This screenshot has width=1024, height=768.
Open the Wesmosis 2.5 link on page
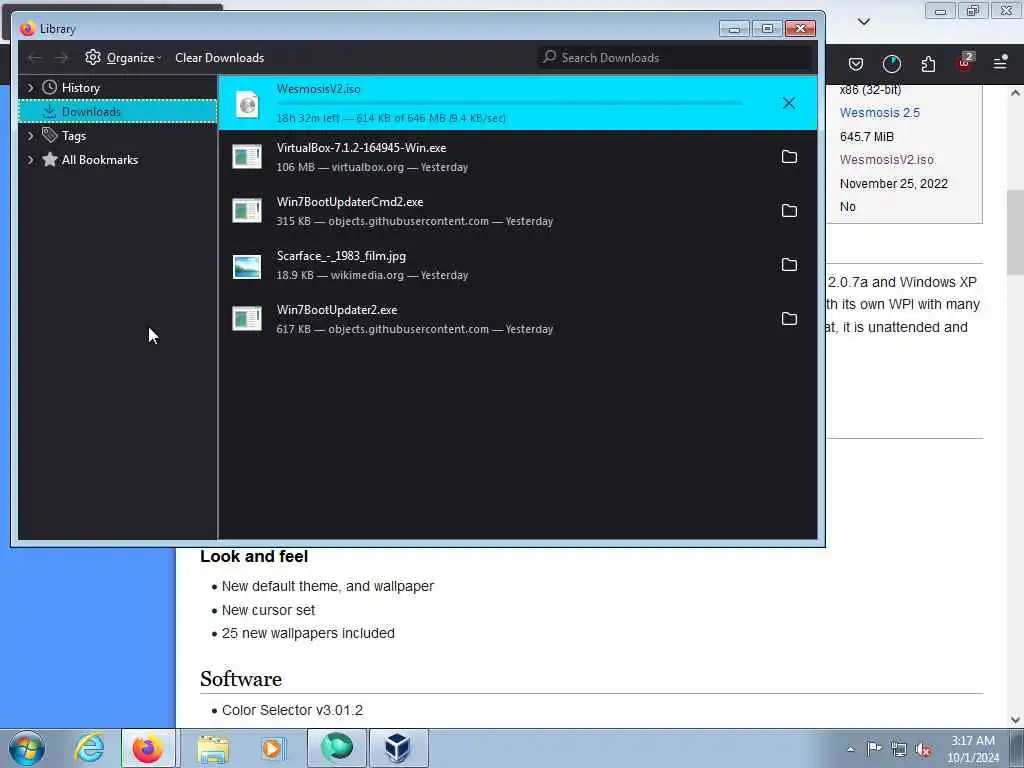click(880, 112)
